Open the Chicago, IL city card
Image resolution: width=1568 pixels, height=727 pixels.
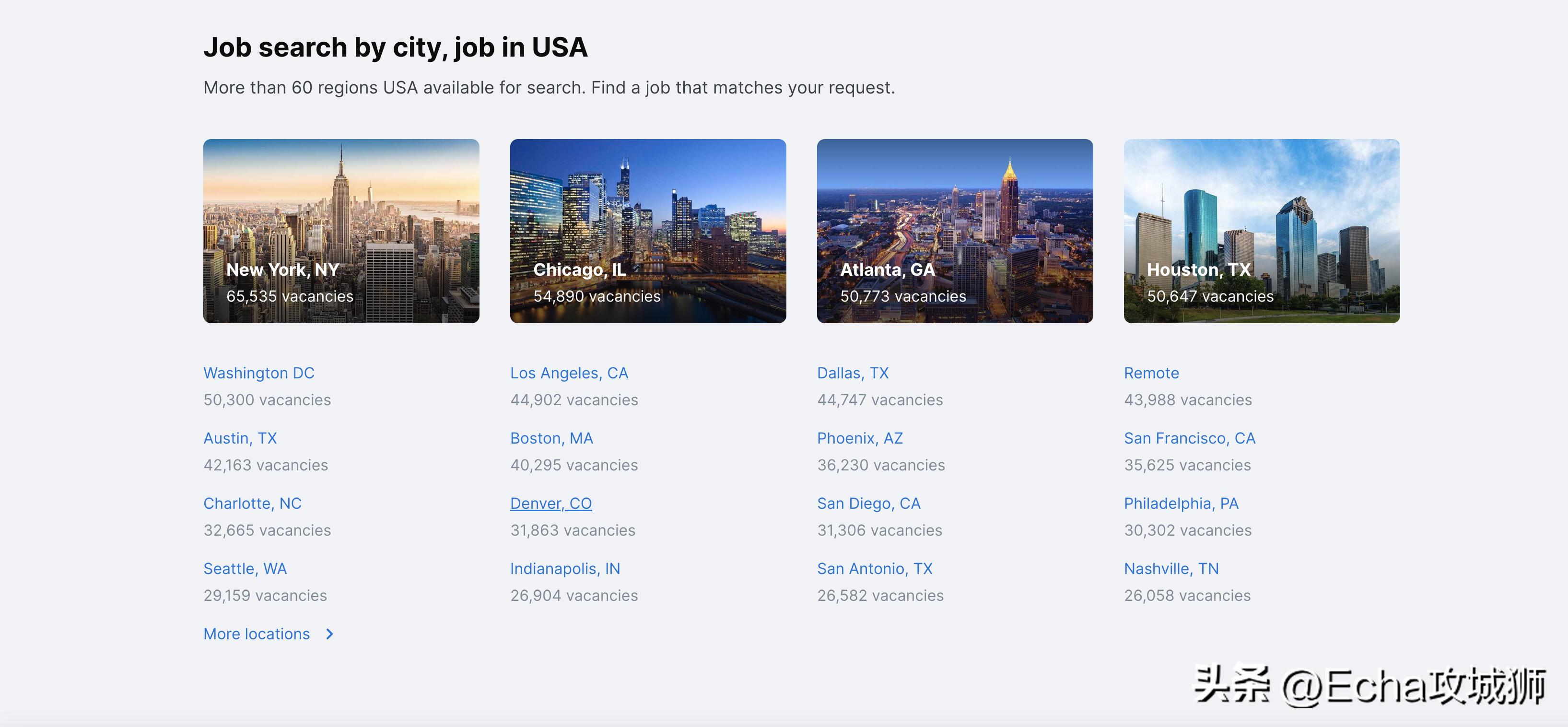point(648,231)
